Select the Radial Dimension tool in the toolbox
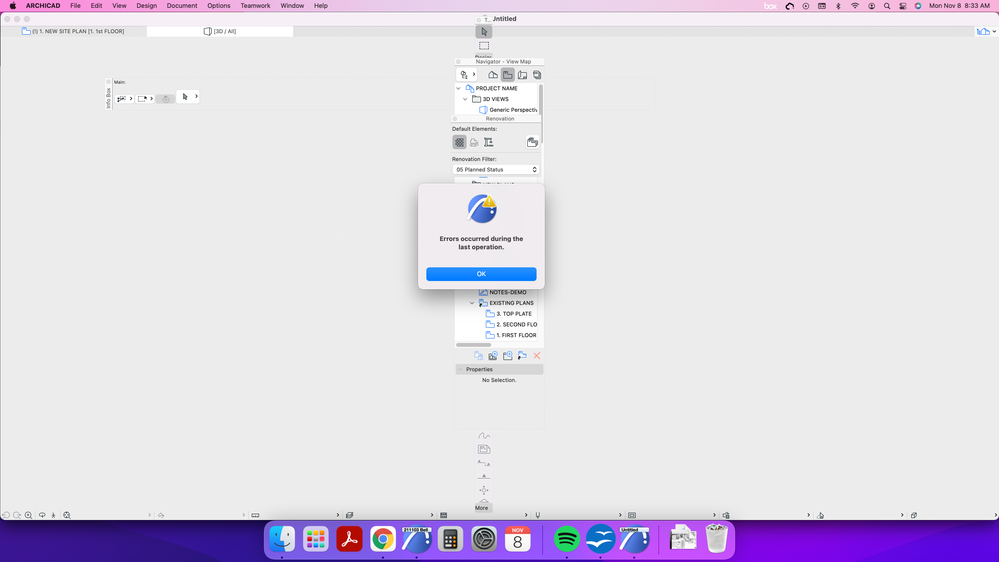Viewport: 999px width, 562px height. (484, 490)
